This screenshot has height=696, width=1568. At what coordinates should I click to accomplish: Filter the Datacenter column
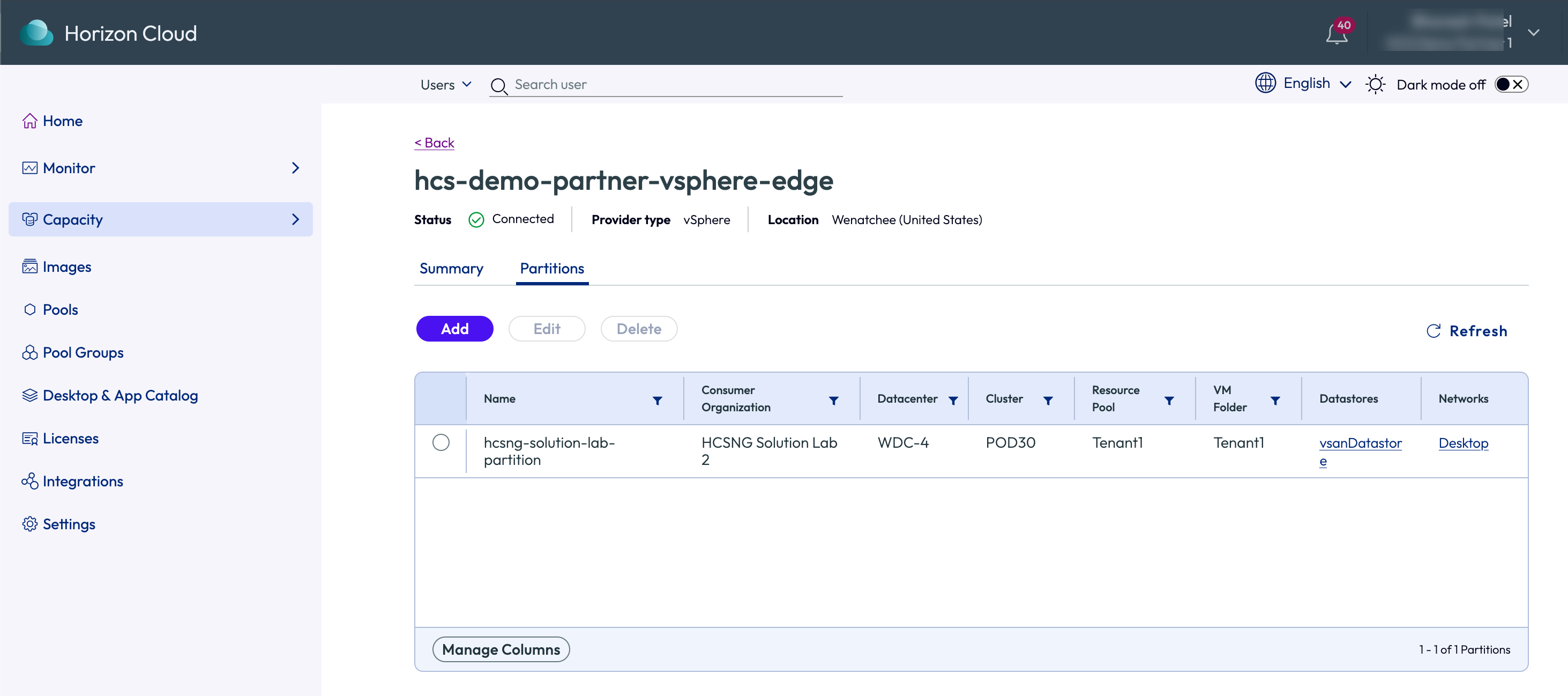click(x=953, y=401)
